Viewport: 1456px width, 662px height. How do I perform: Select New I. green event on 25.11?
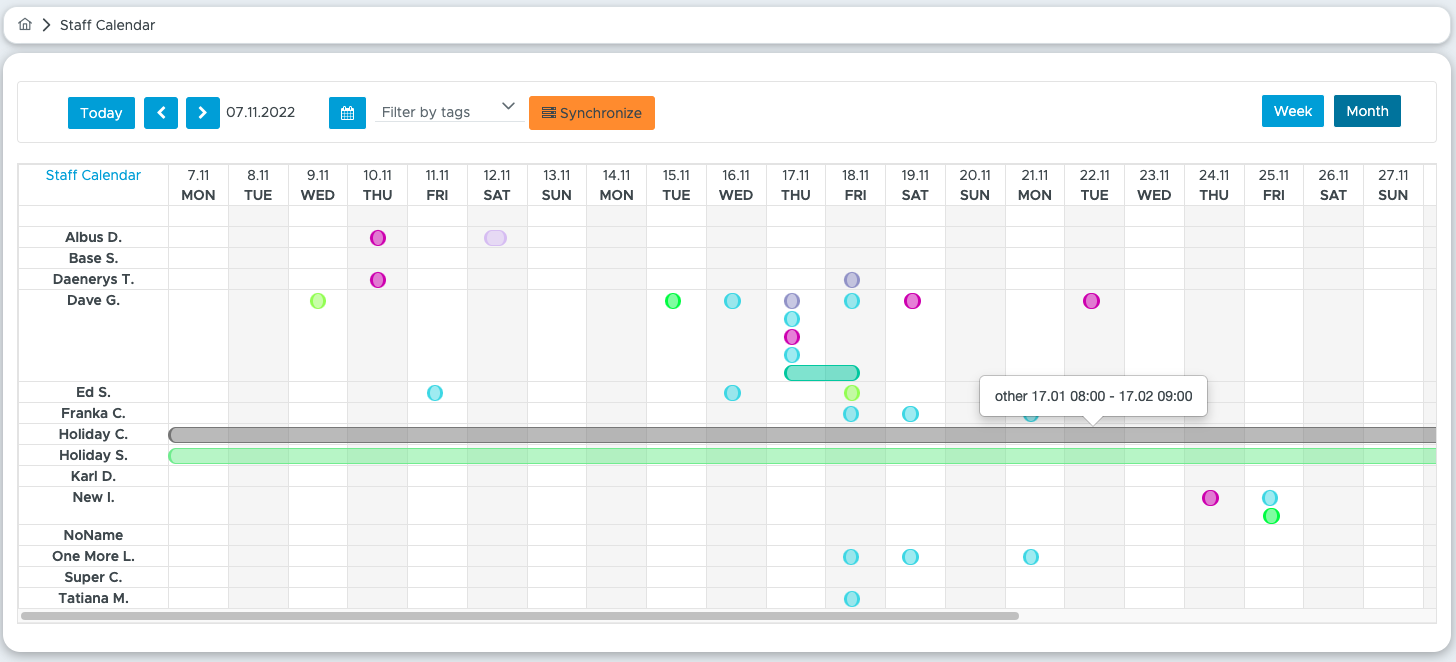pyautogui.click(x=1271, y=516)
